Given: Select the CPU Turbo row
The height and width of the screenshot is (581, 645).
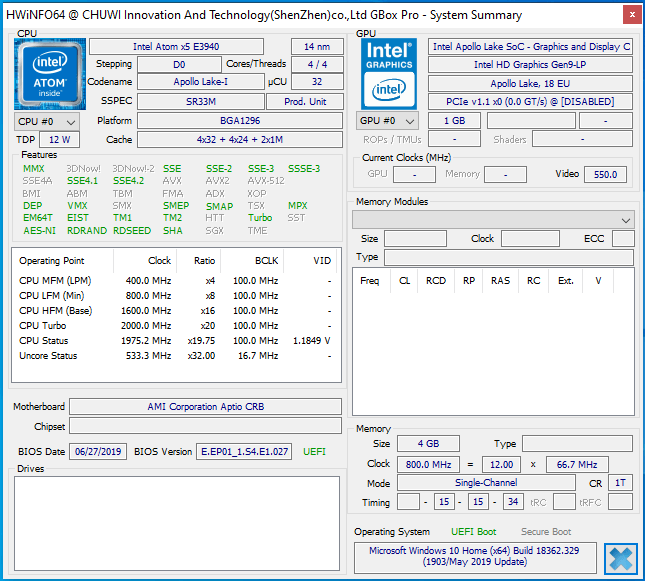Looking at the screenshot, I should 175,325.
